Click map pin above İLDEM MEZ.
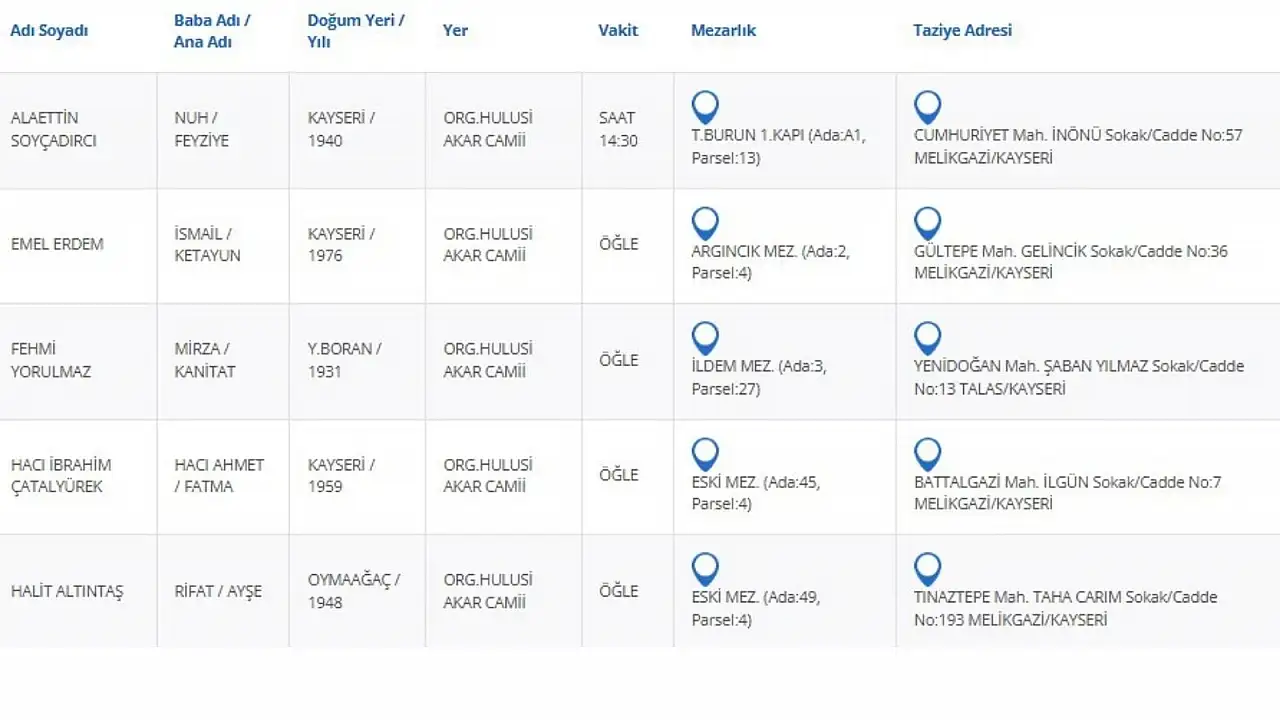Image resolution: width=1280 pixels, height=723 pixels. (705, 338)
